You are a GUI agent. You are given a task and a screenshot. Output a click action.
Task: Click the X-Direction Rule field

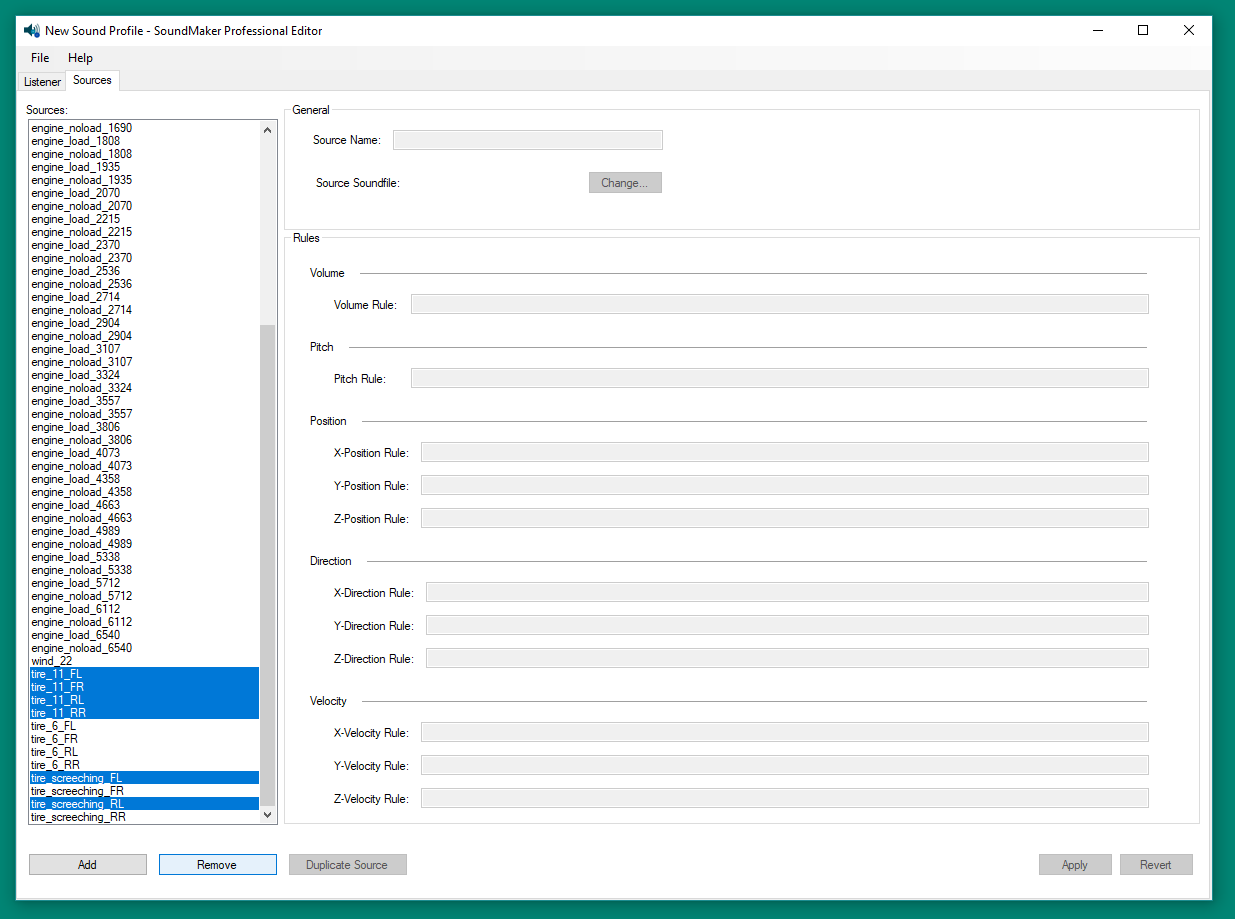click(x=787, y=592)
